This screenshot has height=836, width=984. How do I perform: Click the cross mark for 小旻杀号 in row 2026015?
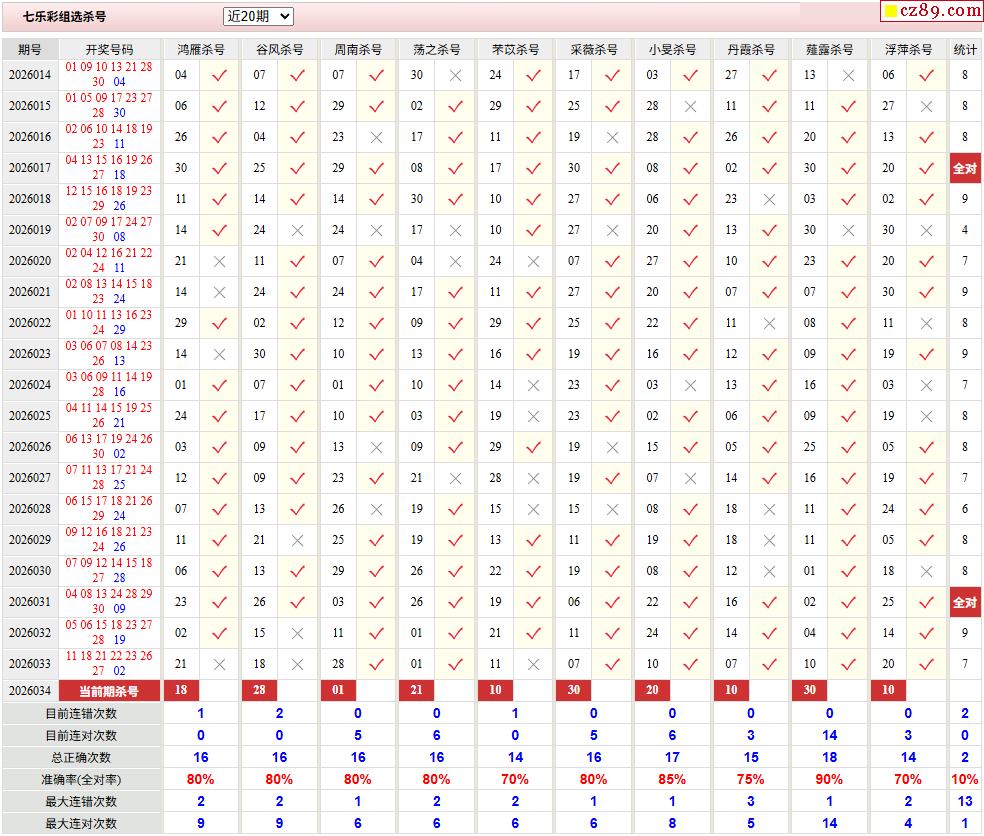[x=690, y=106]
